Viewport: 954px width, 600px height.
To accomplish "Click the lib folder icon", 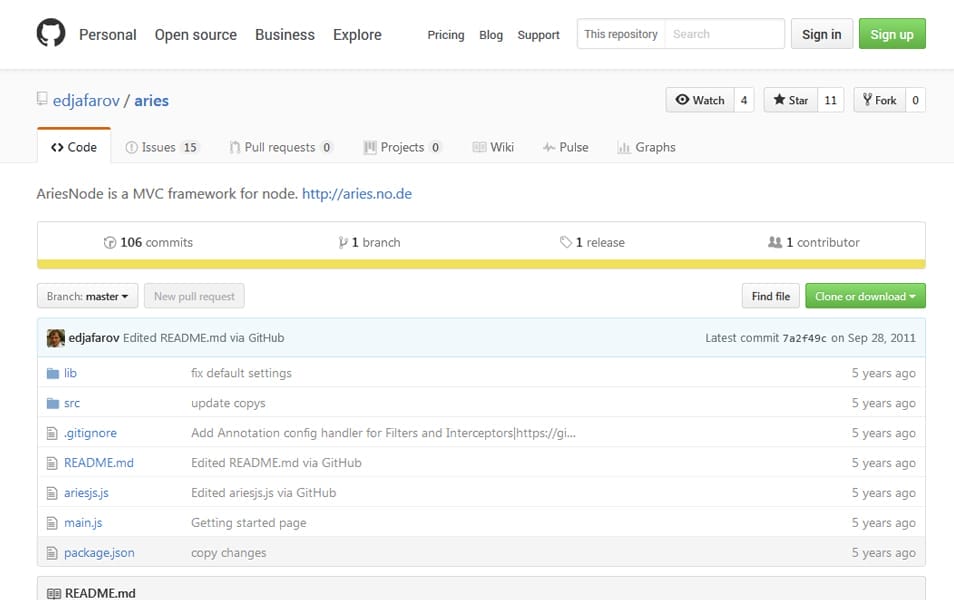I will pos(53,373).
